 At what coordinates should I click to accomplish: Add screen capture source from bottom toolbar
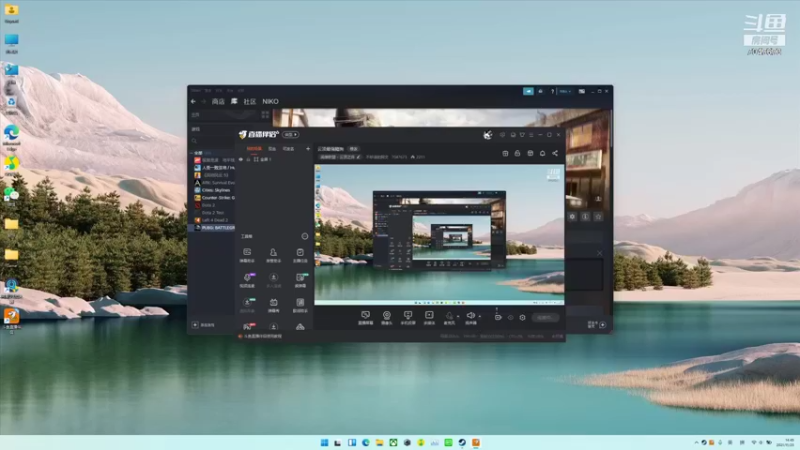[365, 317]
